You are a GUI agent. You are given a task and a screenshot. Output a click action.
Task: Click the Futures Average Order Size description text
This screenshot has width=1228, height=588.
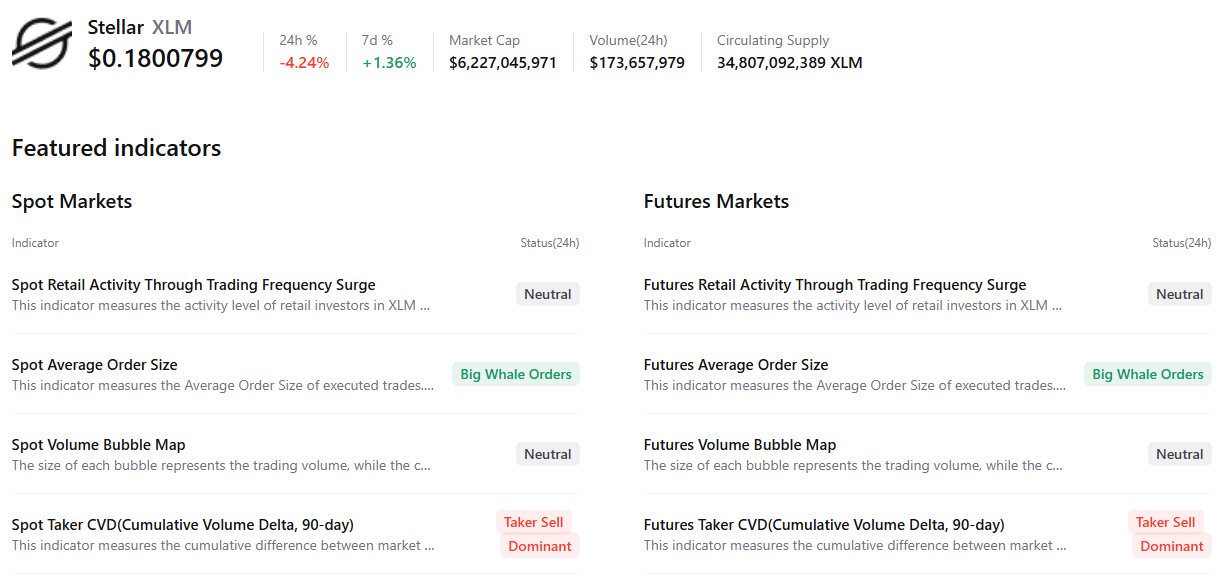(855, 386)
